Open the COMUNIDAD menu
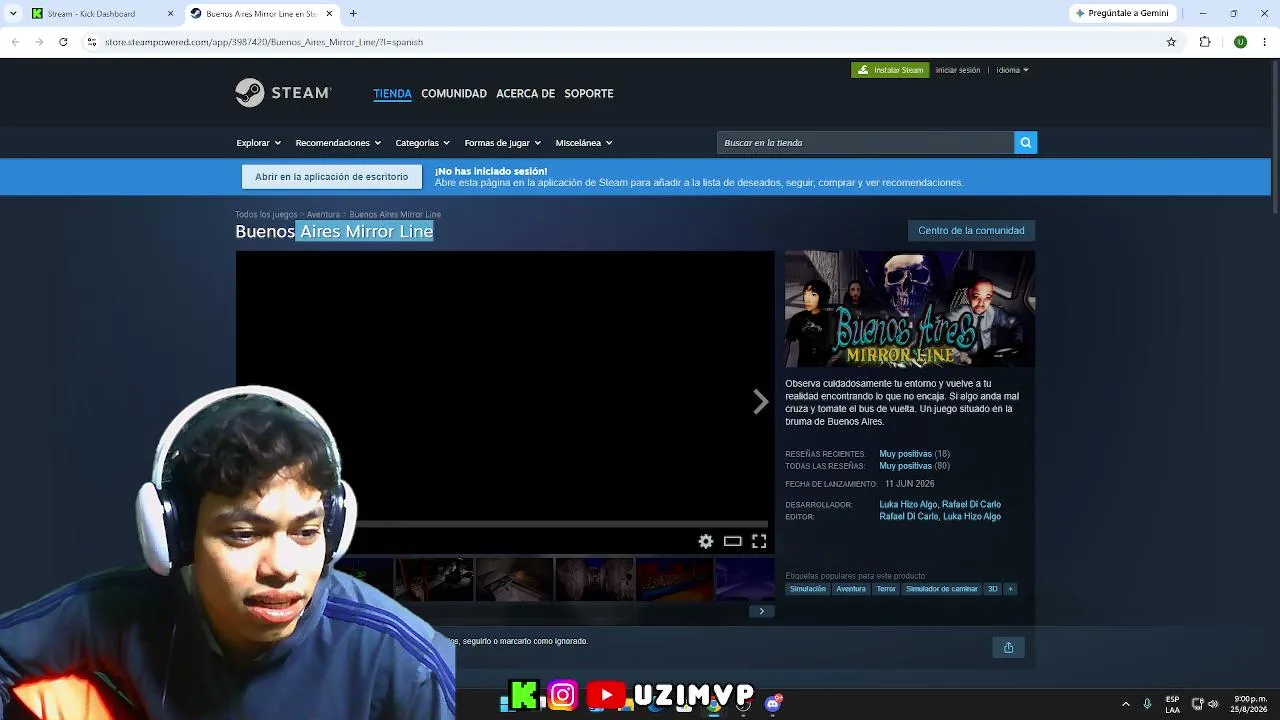1280x720 pixels. point(454,93)
